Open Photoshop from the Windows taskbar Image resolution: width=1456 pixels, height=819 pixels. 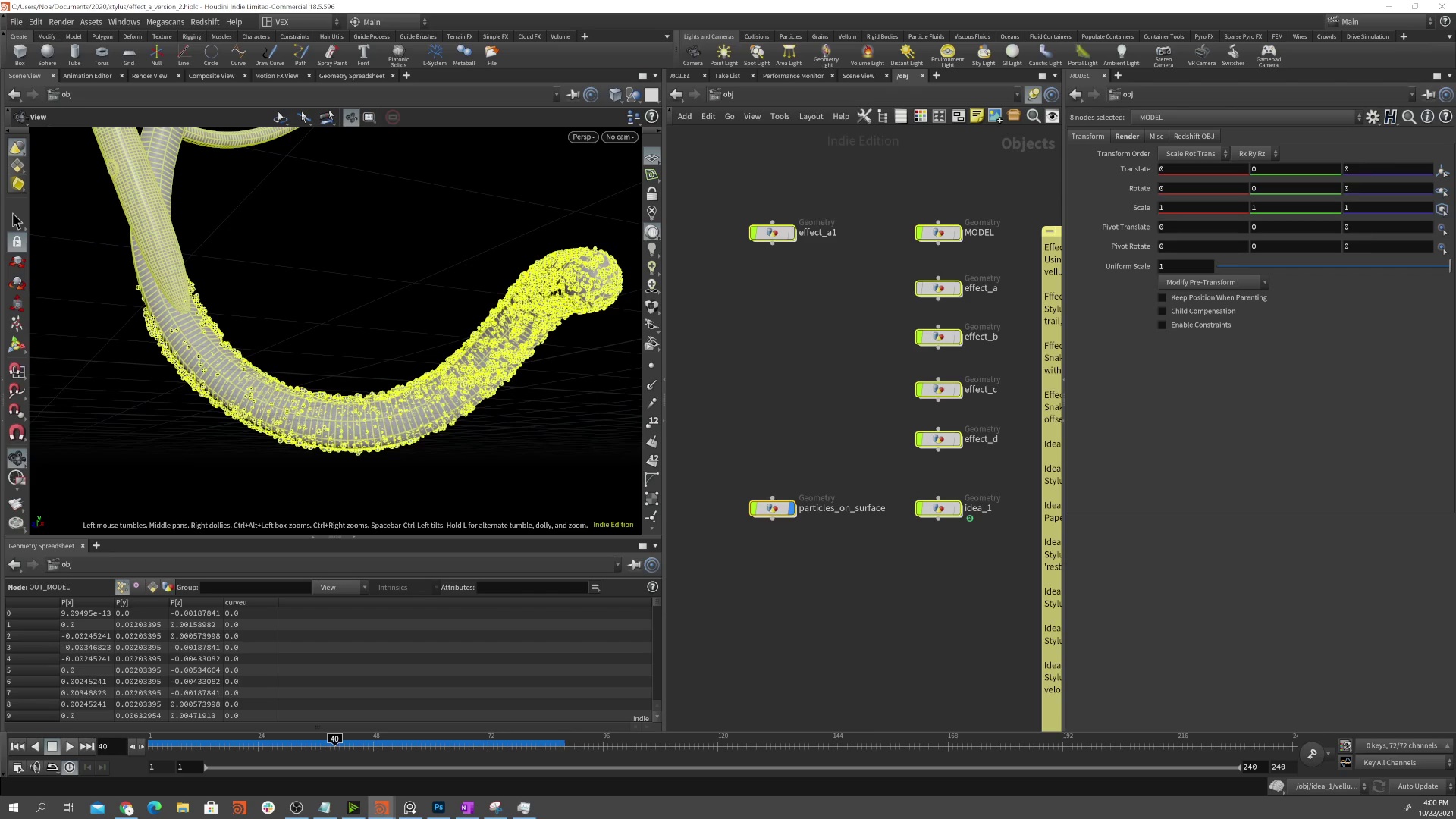(438, 808)
